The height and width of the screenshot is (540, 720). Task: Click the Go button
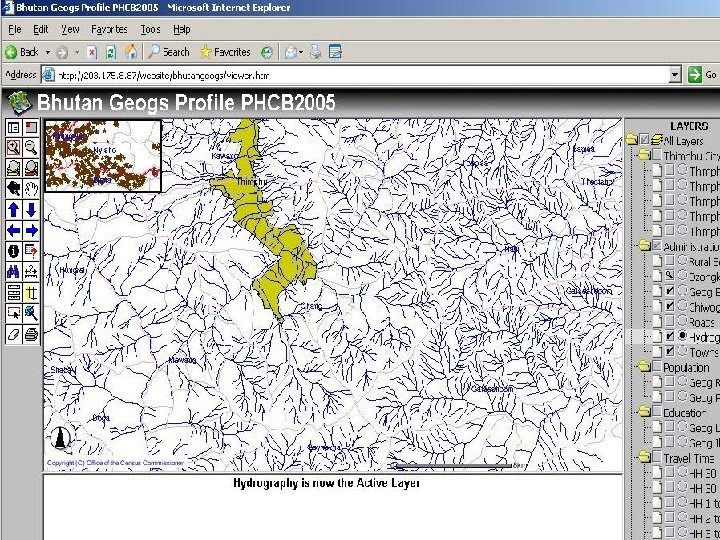[x=703, y=74]
